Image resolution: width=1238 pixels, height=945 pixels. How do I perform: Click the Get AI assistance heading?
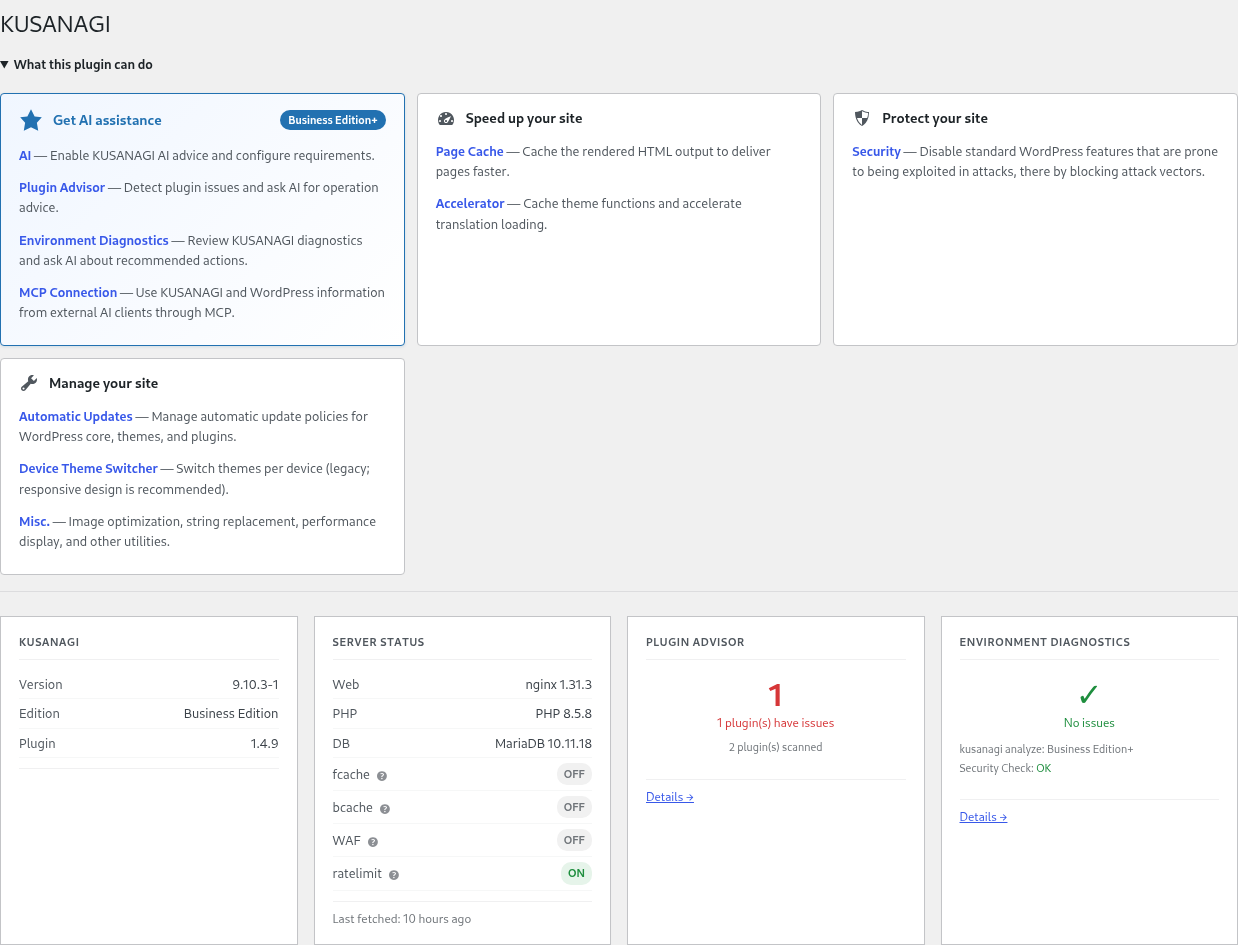(107, 120)
